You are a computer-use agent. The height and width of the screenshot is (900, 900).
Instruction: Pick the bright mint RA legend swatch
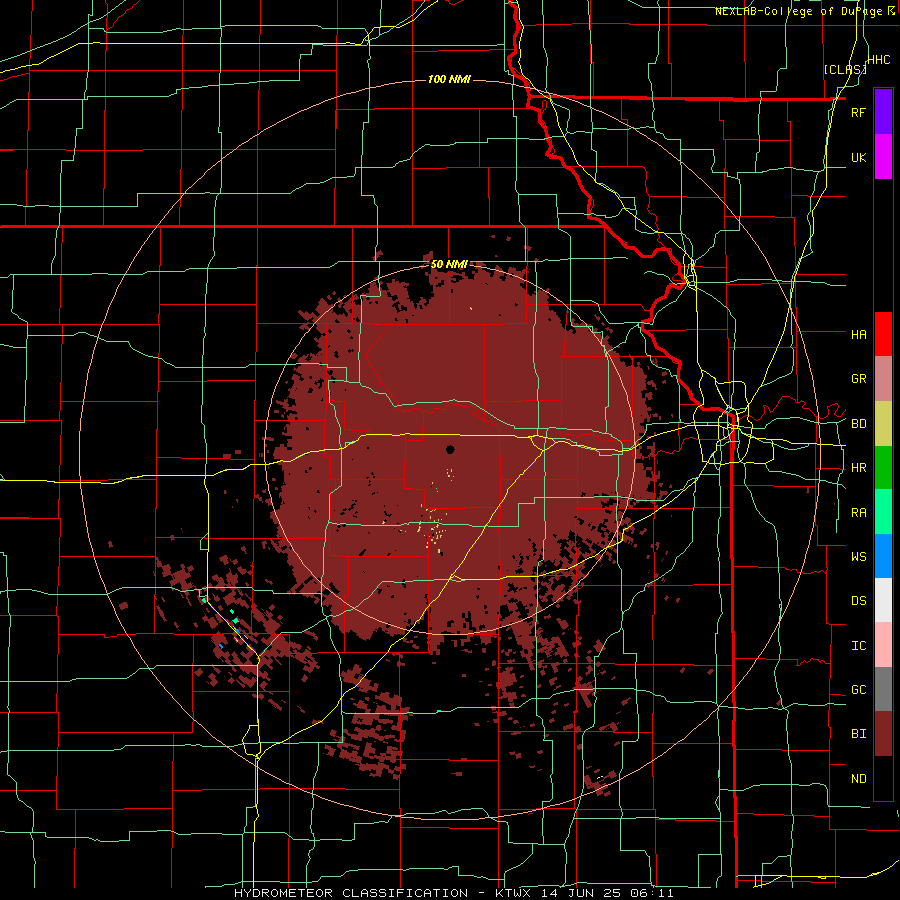tap(883, 512)
